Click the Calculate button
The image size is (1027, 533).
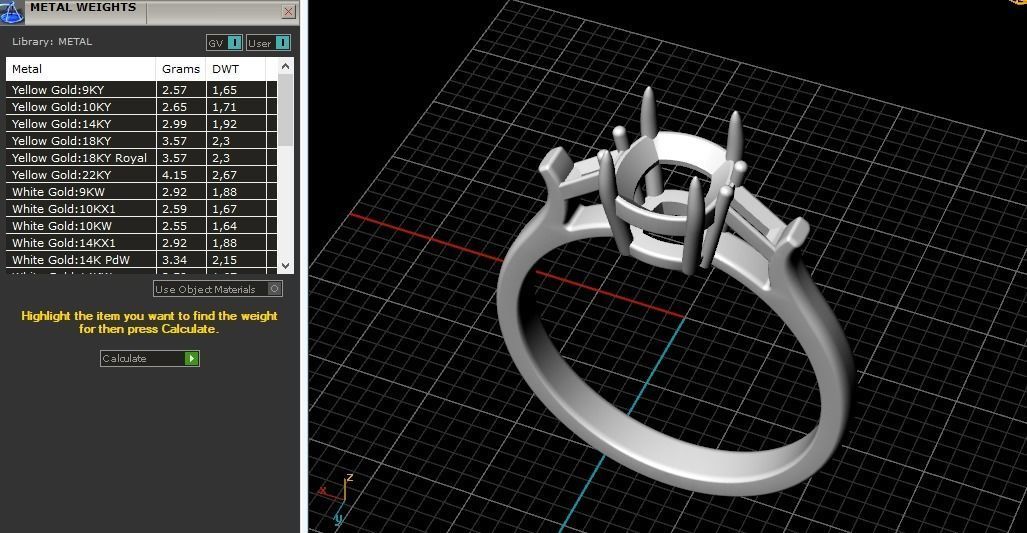click(149, 358)
